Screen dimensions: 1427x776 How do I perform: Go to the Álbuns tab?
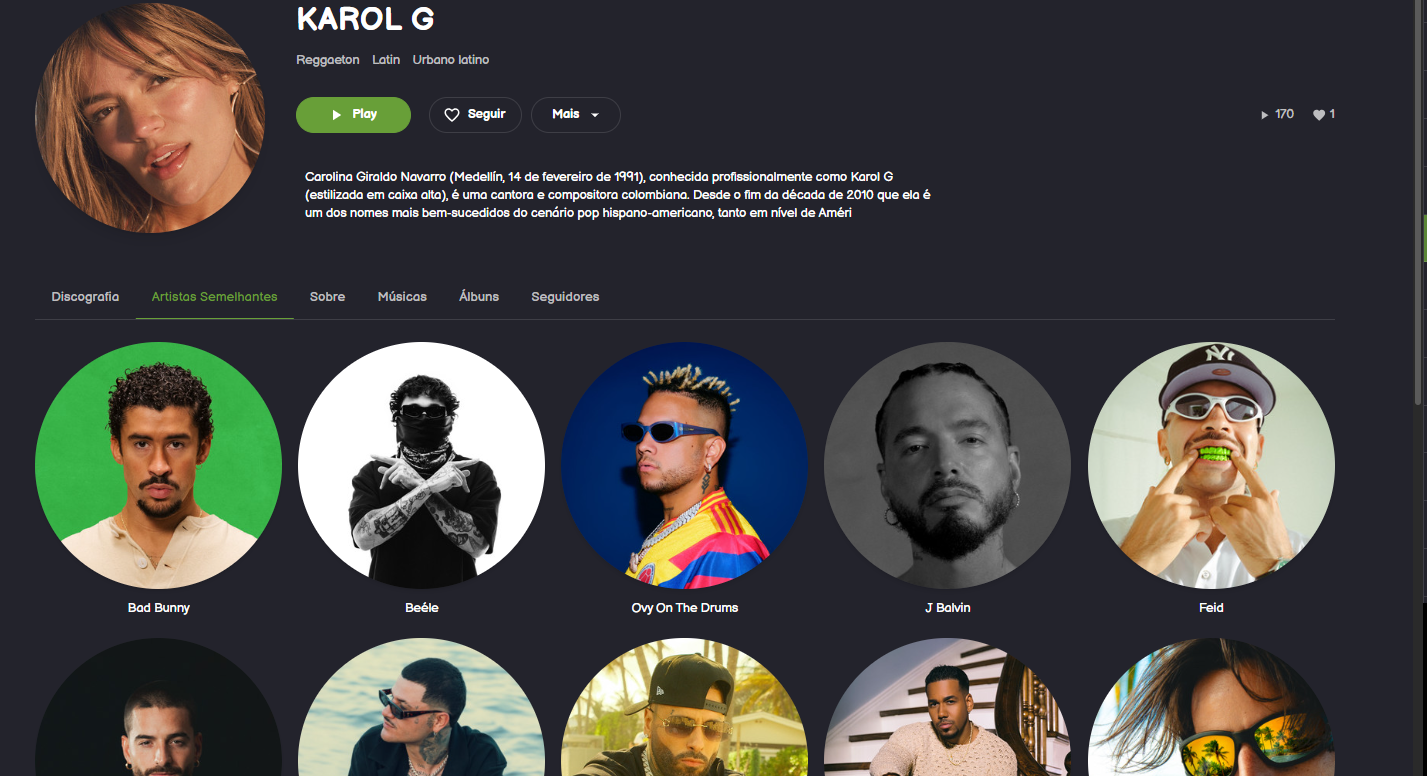479,297
